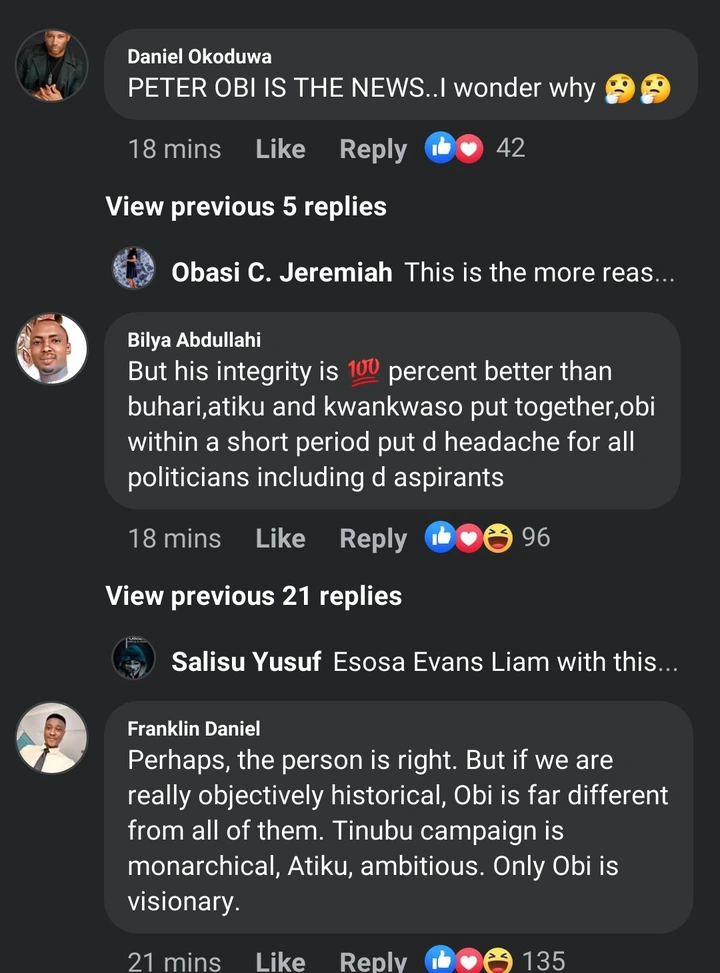Like Bilya Abdullahi's comment

click(x=280, y=538)
